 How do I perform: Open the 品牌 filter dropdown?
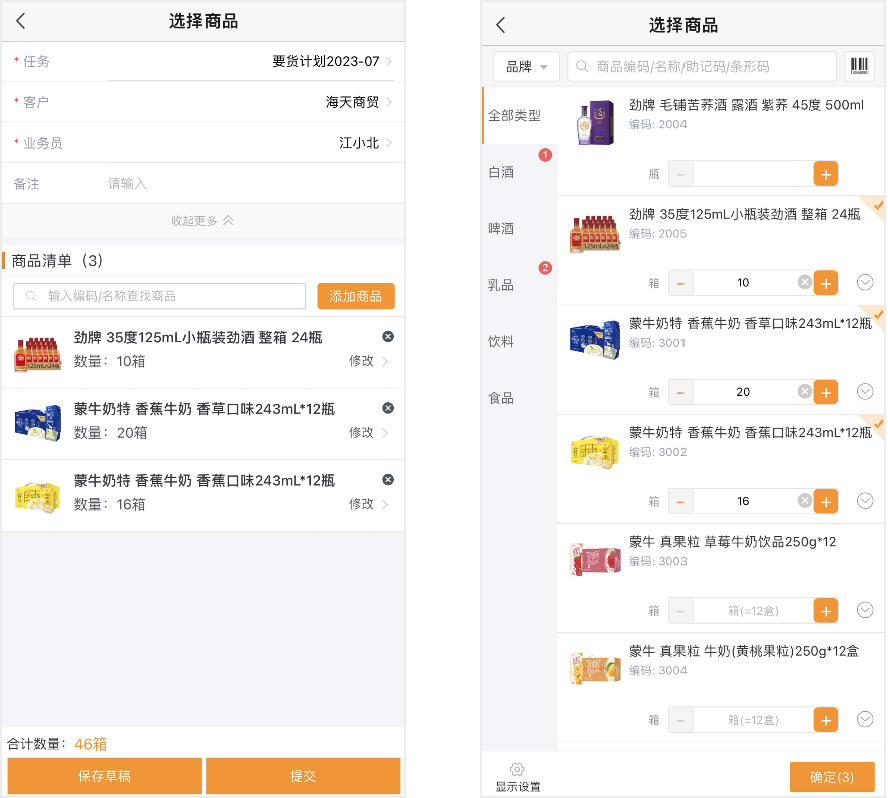click(526, 66)
